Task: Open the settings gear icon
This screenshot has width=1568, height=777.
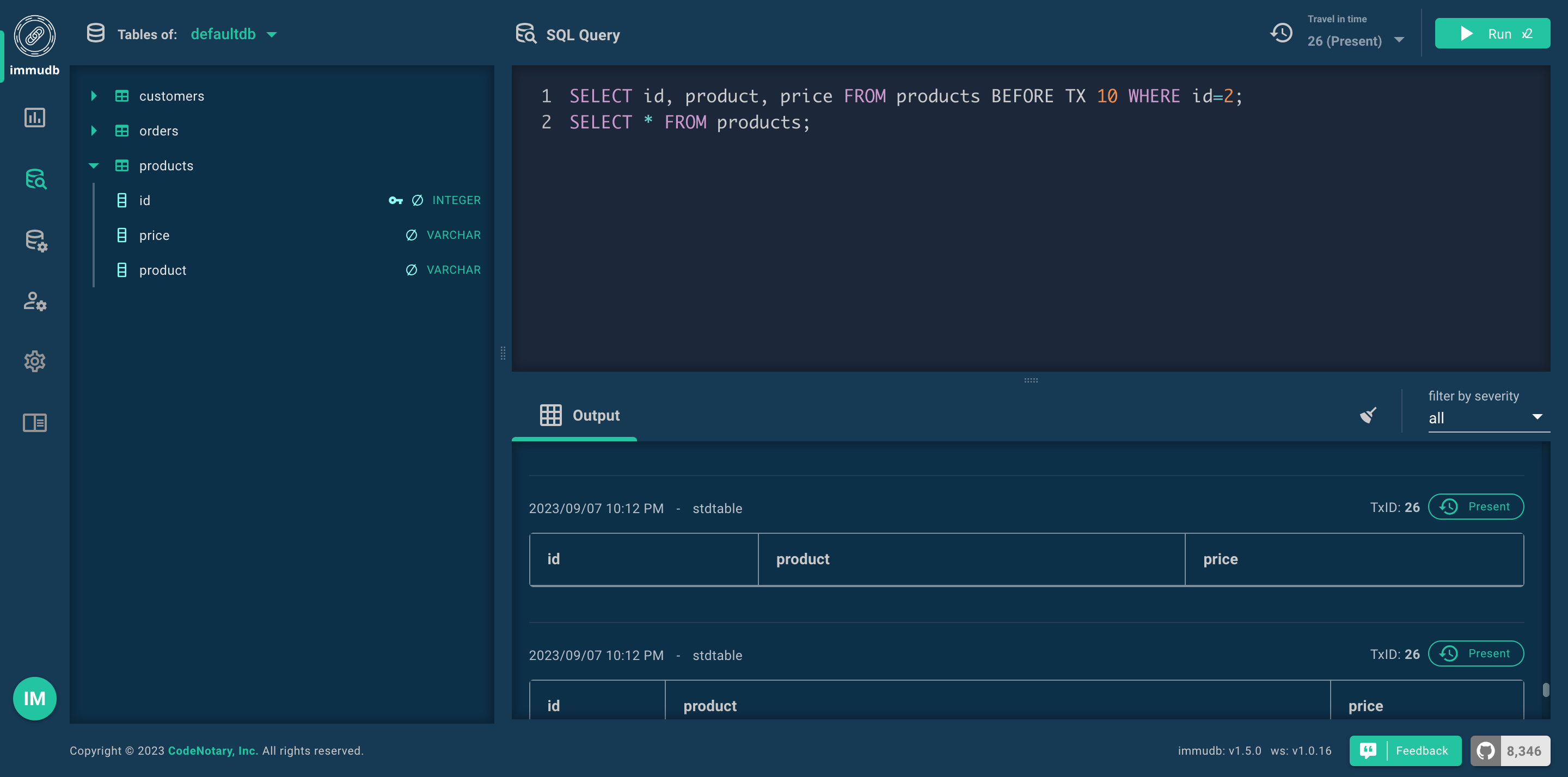Action: click(35, 361)
